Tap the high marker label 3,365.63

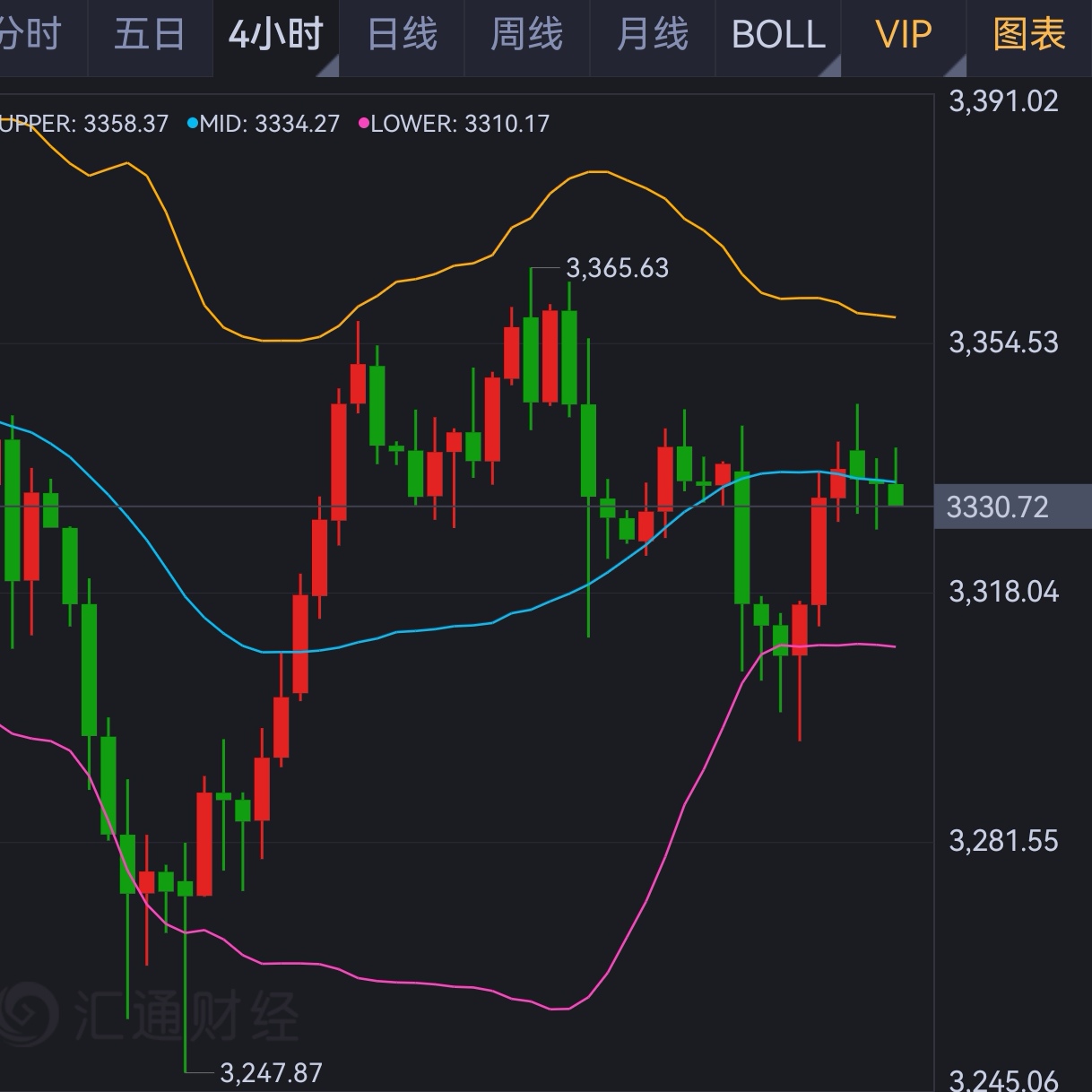pyautogui.click(x=618, y=268)
